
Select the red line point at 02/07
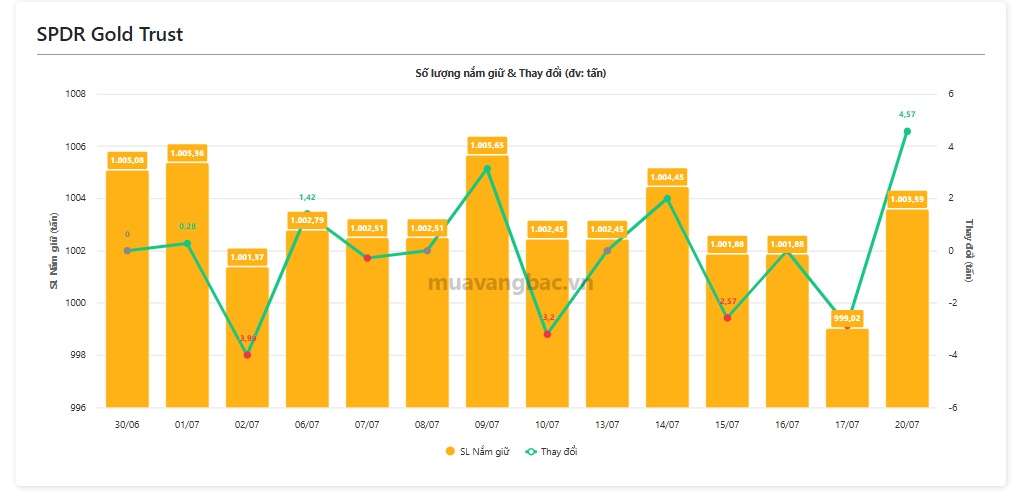[x=247, y=355]
